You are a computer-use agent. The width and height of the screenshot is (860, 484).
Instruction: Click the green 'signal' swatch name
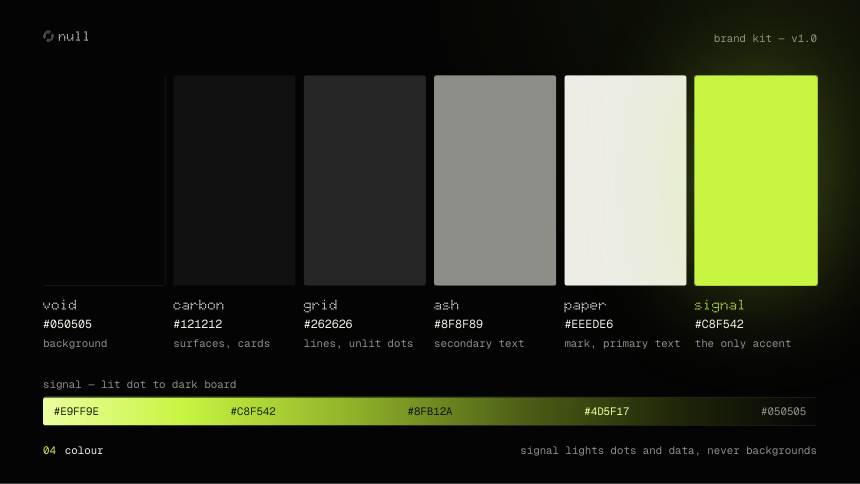pos(719,306)
